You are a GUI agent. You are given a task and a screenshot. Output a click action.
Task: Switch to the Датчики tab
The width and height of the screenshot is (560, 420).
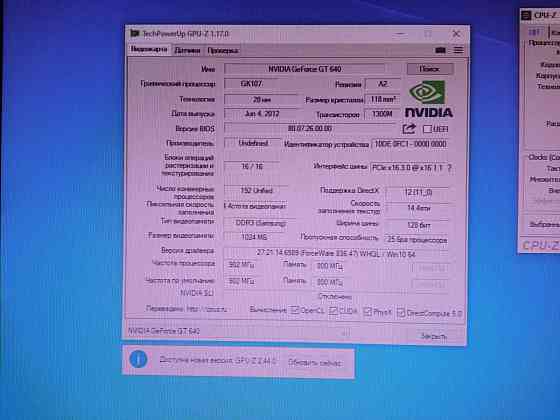pyautogui.click(x=187, y=50)
